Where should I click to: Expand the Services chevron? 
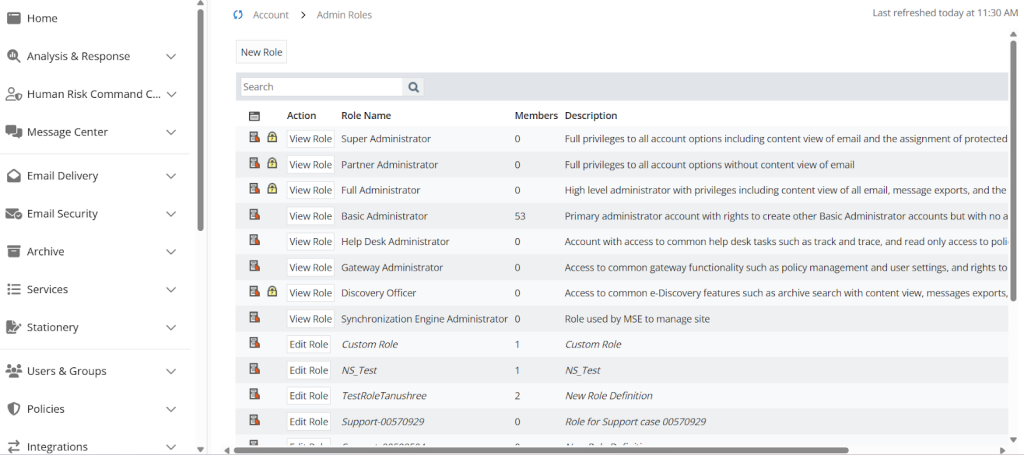[x=171, y=290]
